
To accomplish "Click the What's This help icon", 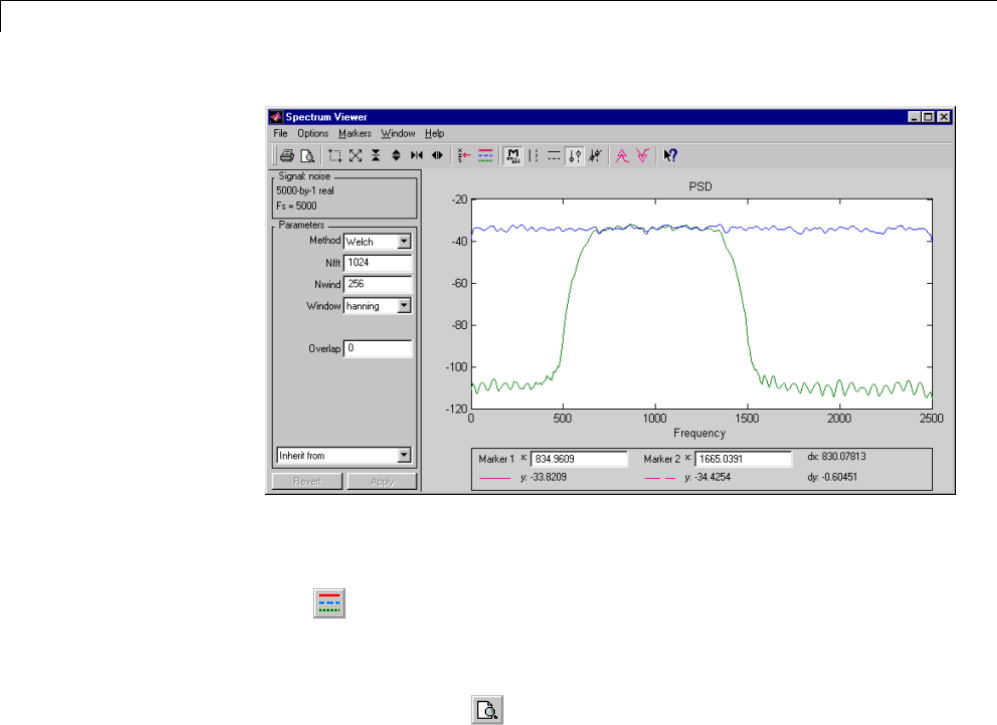I will (x=671, y=155).
